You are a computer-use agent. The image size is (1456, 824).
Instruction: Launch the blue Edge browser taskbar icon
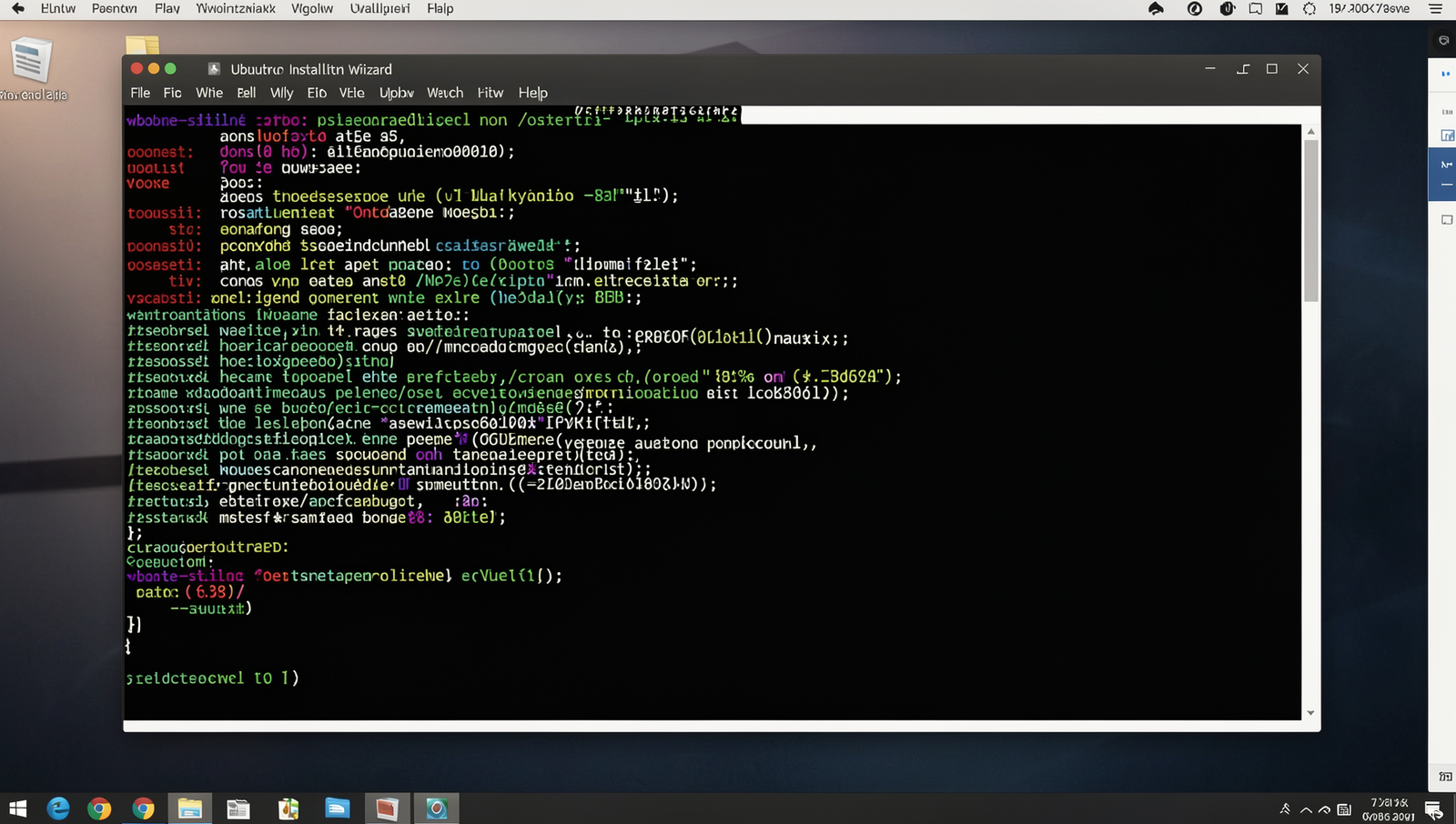point(58,808)
